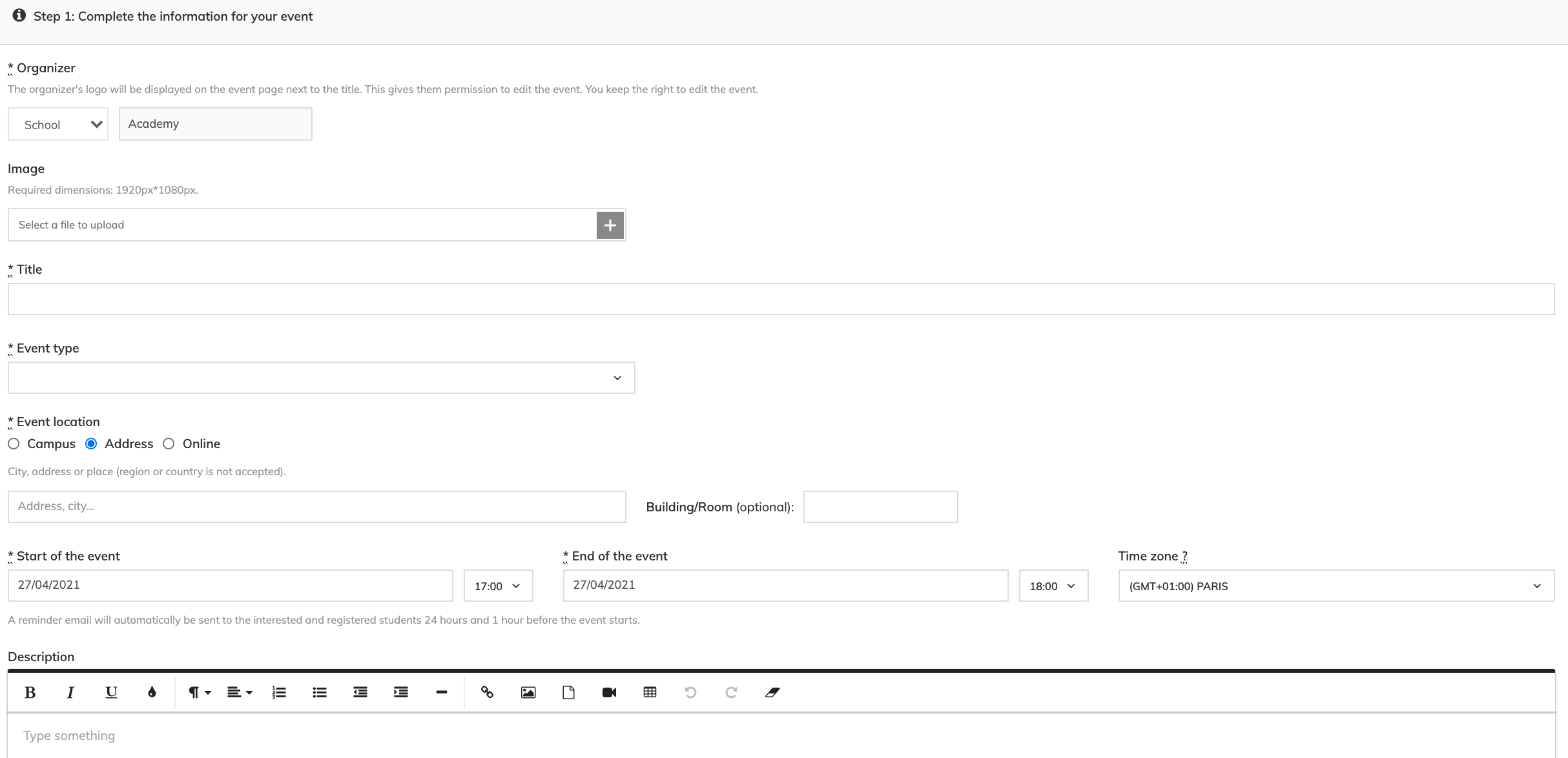Insert an unordered bullet list
This screenshot has height=758, width=1568.
pos(320,692)
